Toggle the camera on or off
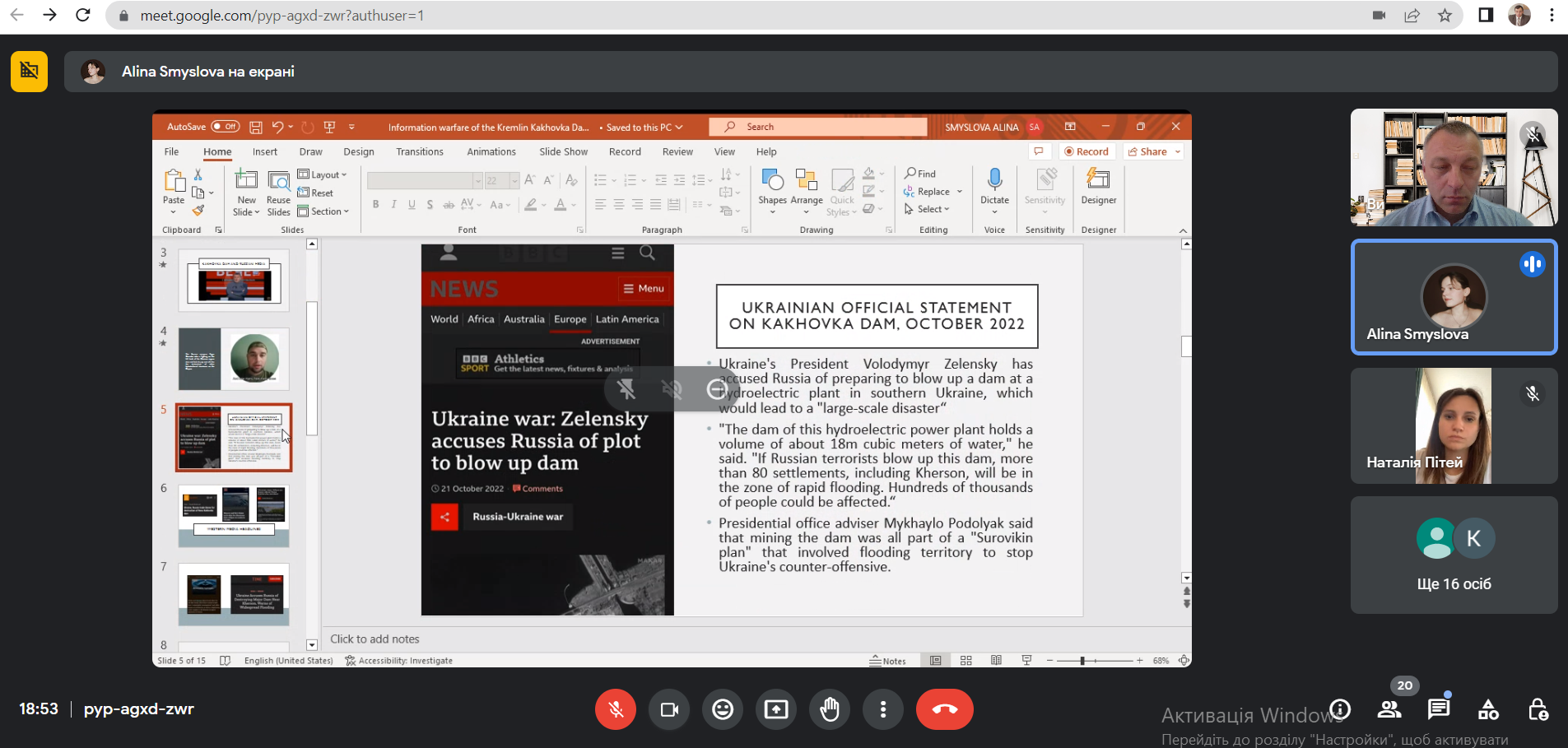The image size is (1568, 748). 669,709
